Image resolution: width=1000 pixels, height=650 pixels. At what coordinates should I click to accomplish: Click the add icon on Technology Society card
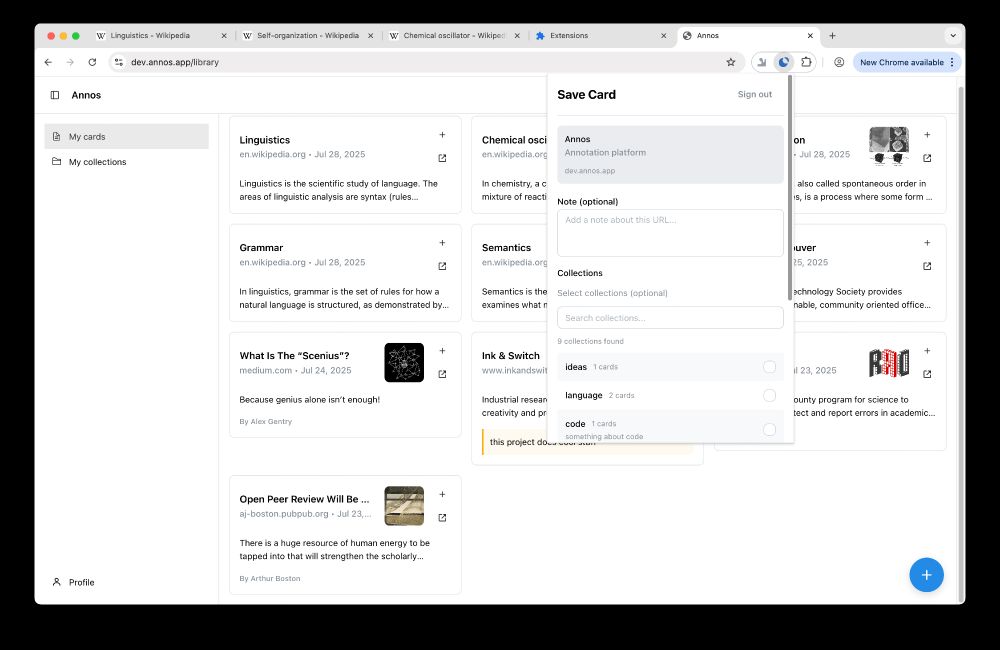(x=927, y=243)
